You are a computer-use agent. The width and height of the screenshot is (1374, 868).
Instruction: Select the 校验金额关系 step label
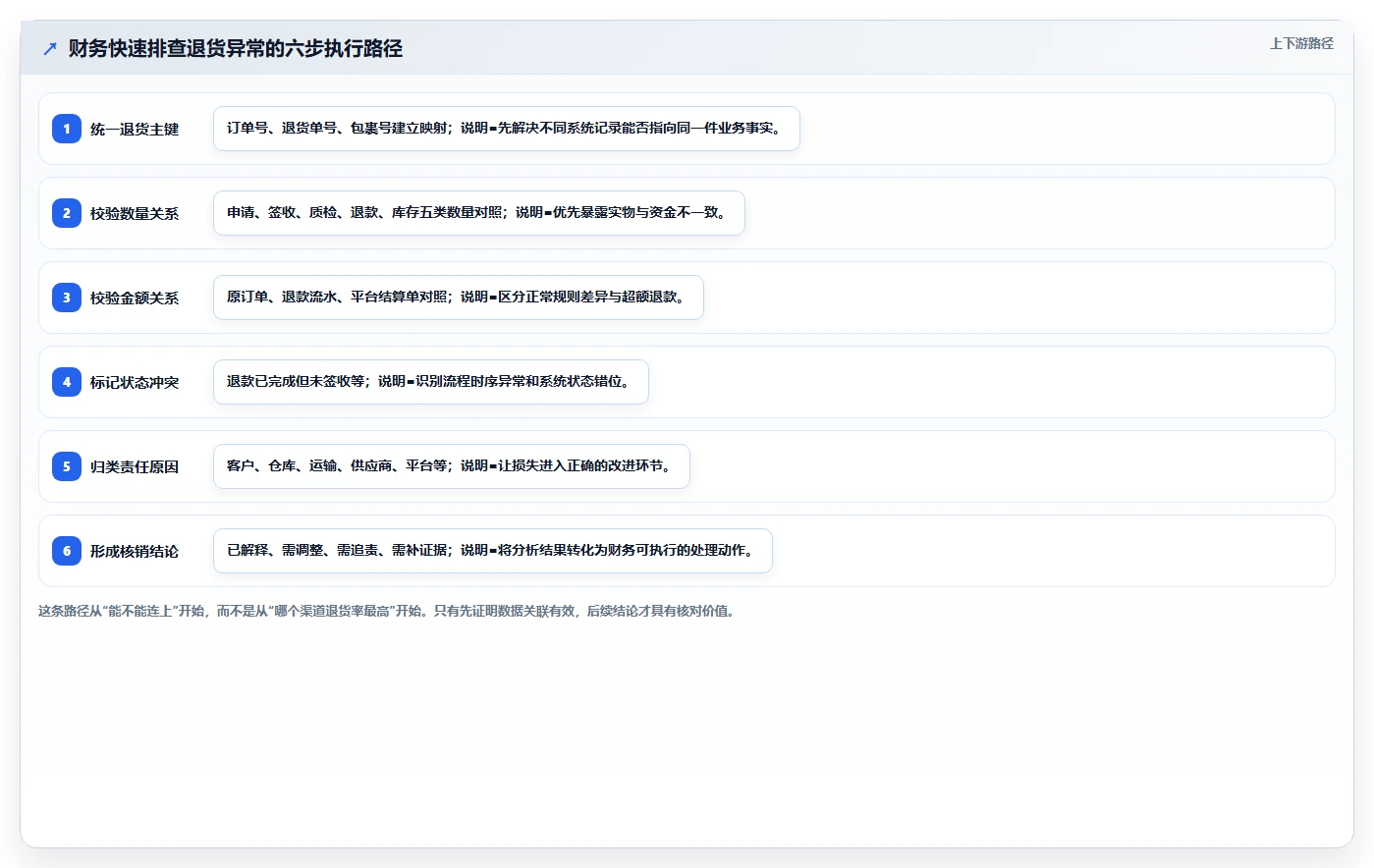(135, 298)
